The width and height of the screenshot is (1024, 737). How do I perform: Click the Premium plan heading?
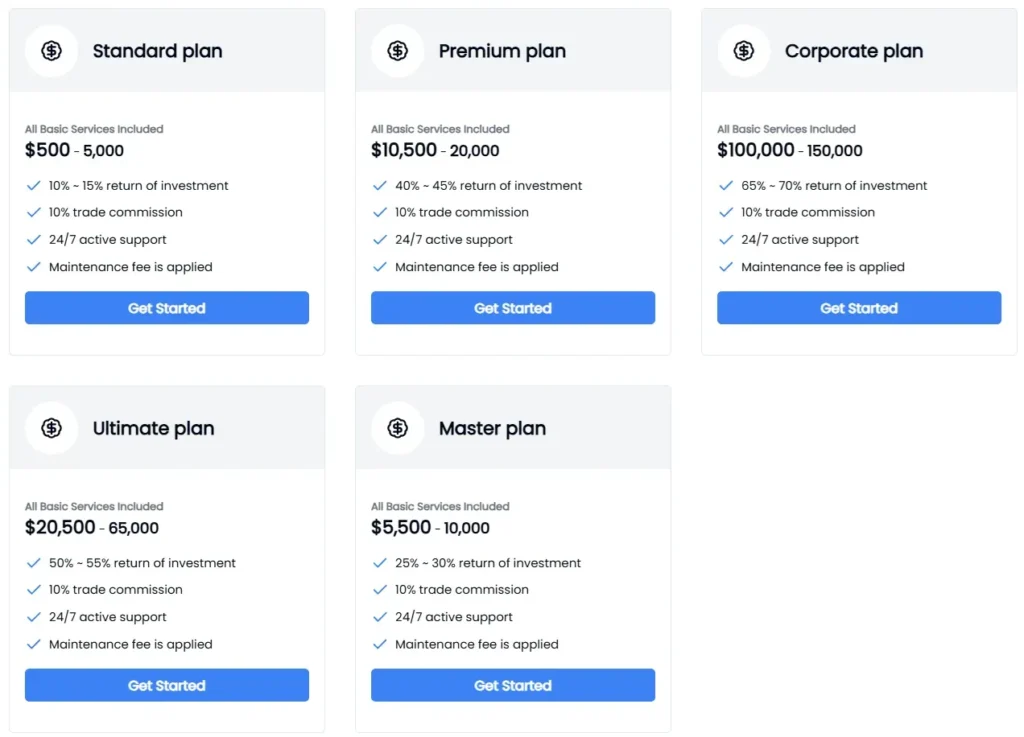click(x=502, y=51)
